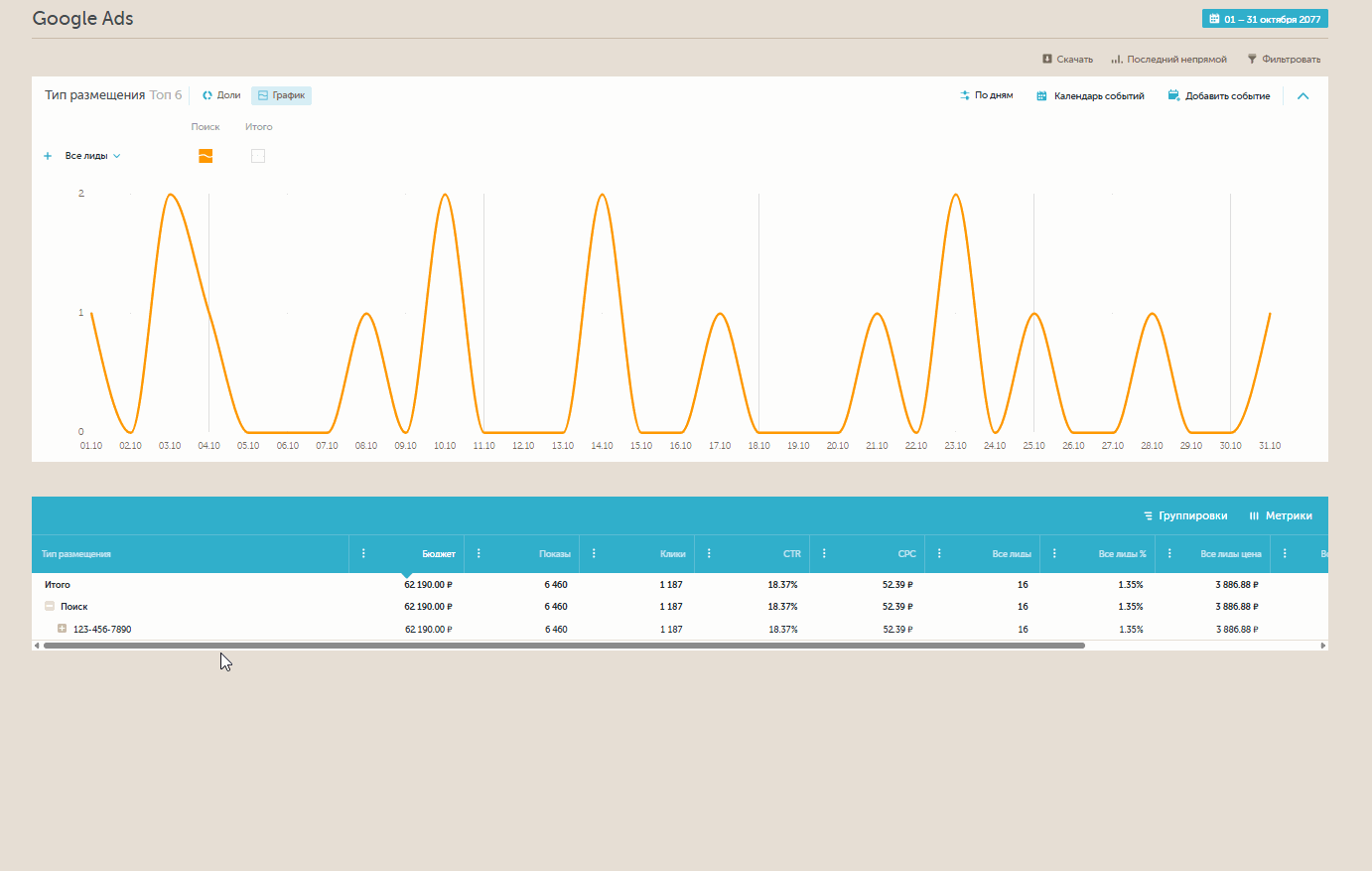Toggle the orange Поиск series swatch
Image resolution: width=1372 pixels, height=871 pixels.
(x=206, y=156)
